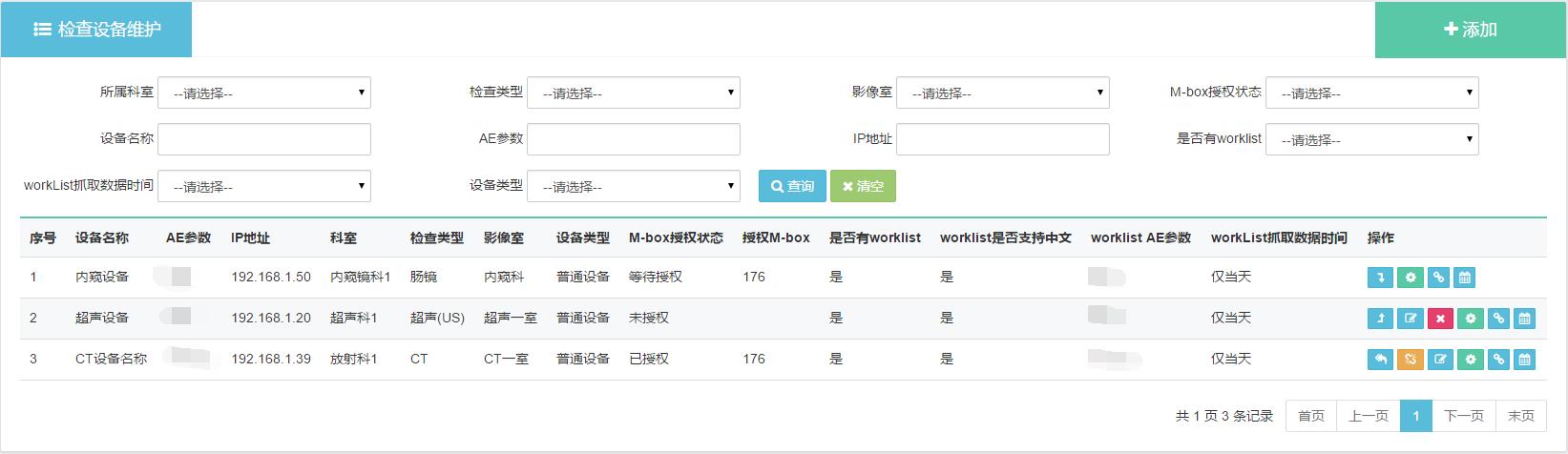1568x454 pixels.
Task: Open the 是否有worklist dropdown
Action: pos(1372,139)
